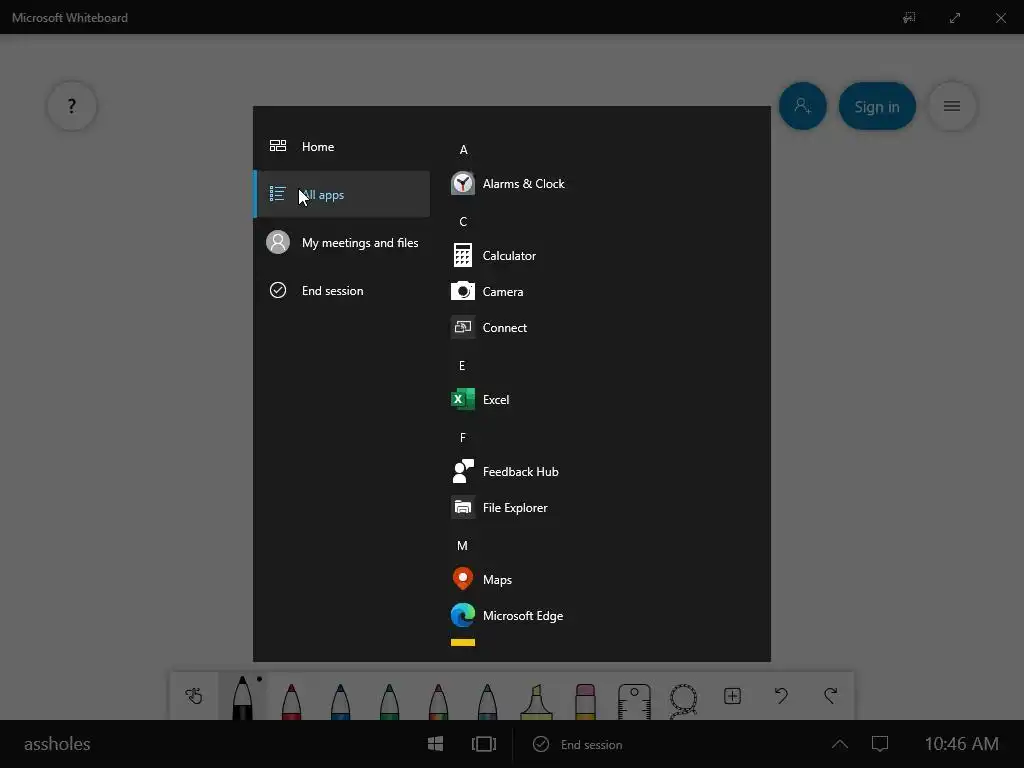
Task: Click the title bar feedback icon
Action: coord(909,18)
